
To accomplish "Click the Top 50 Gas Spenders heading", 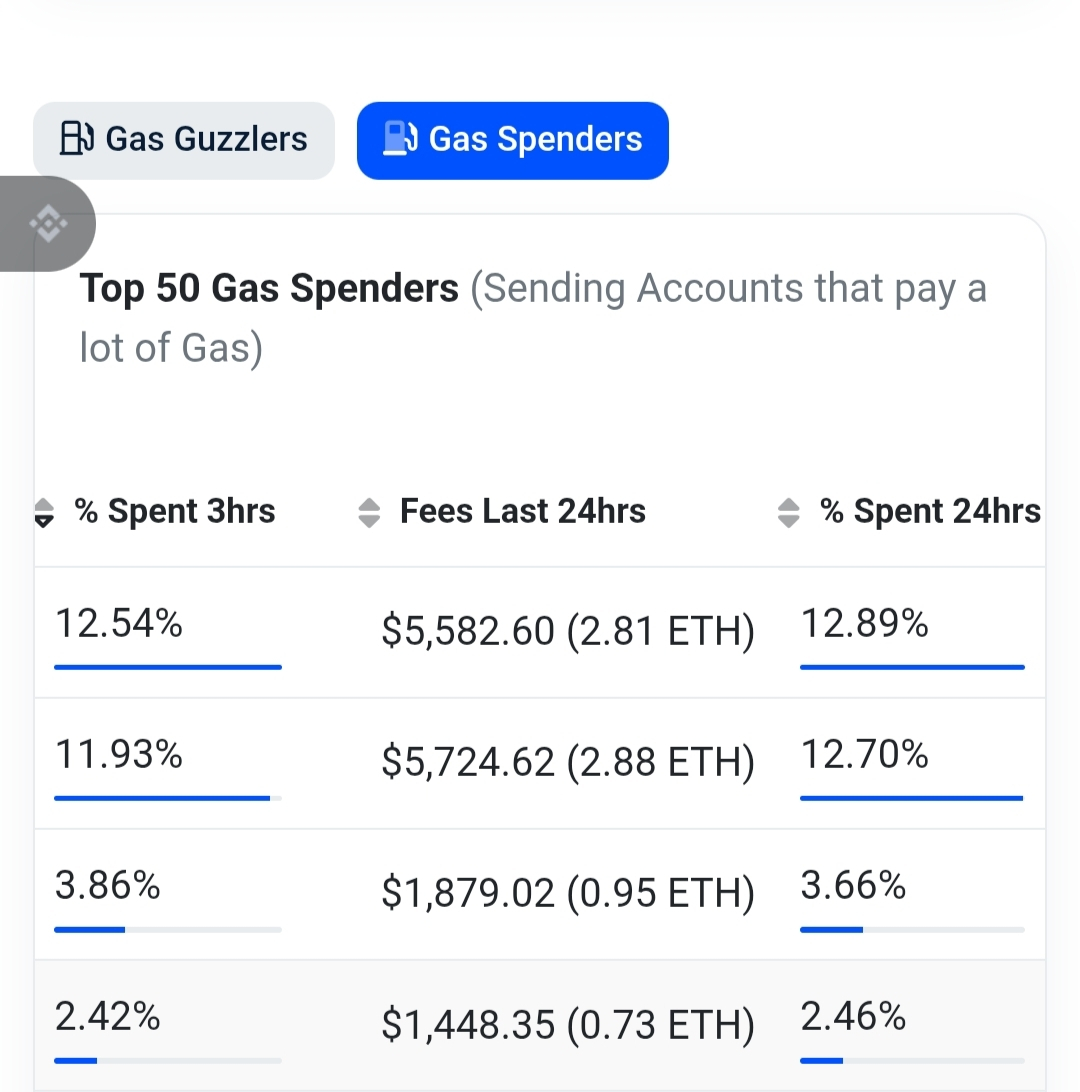I will point(269,289).
